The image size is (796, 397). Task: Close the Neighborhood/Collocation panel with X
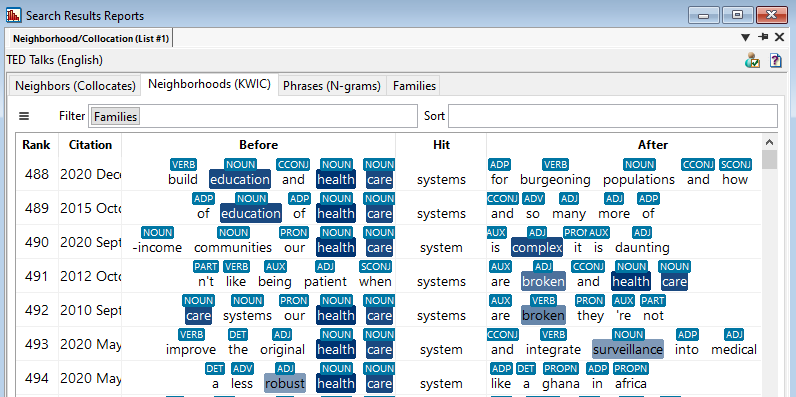pyautogui.click(x=779, y=37)
